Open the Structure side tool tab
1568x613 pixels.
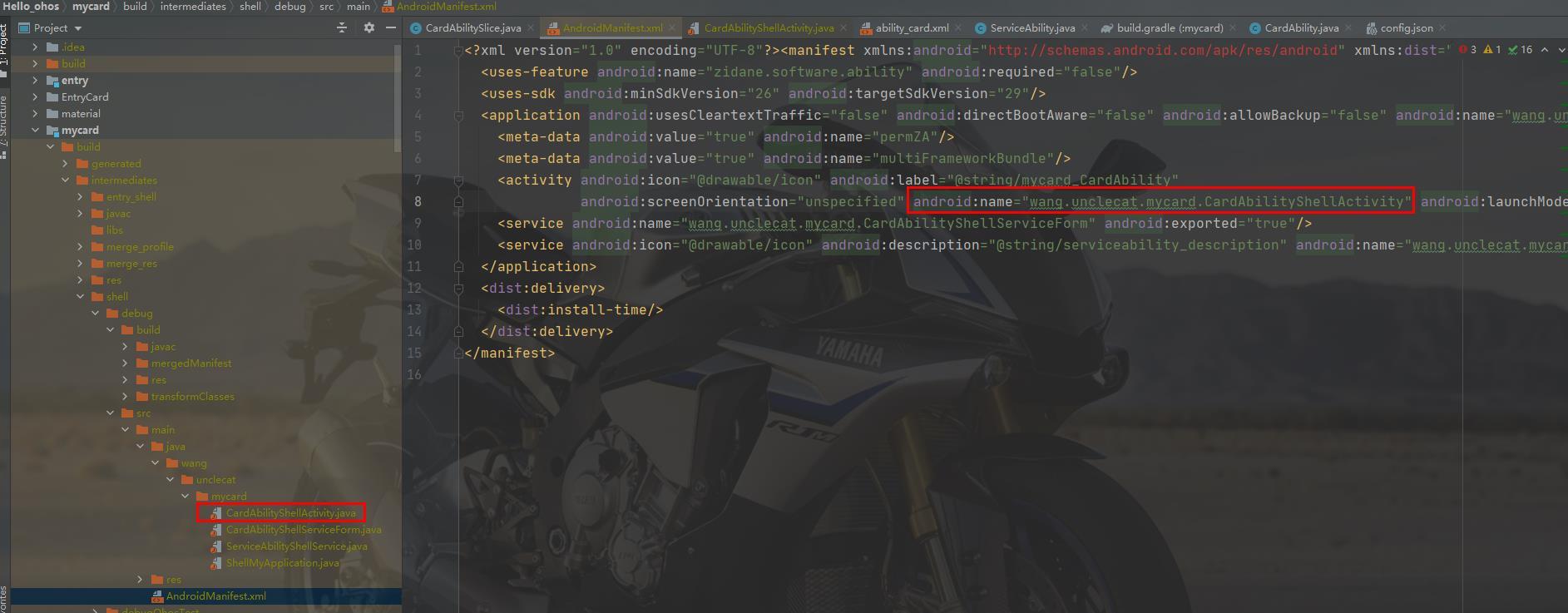[x=4, y=126]
